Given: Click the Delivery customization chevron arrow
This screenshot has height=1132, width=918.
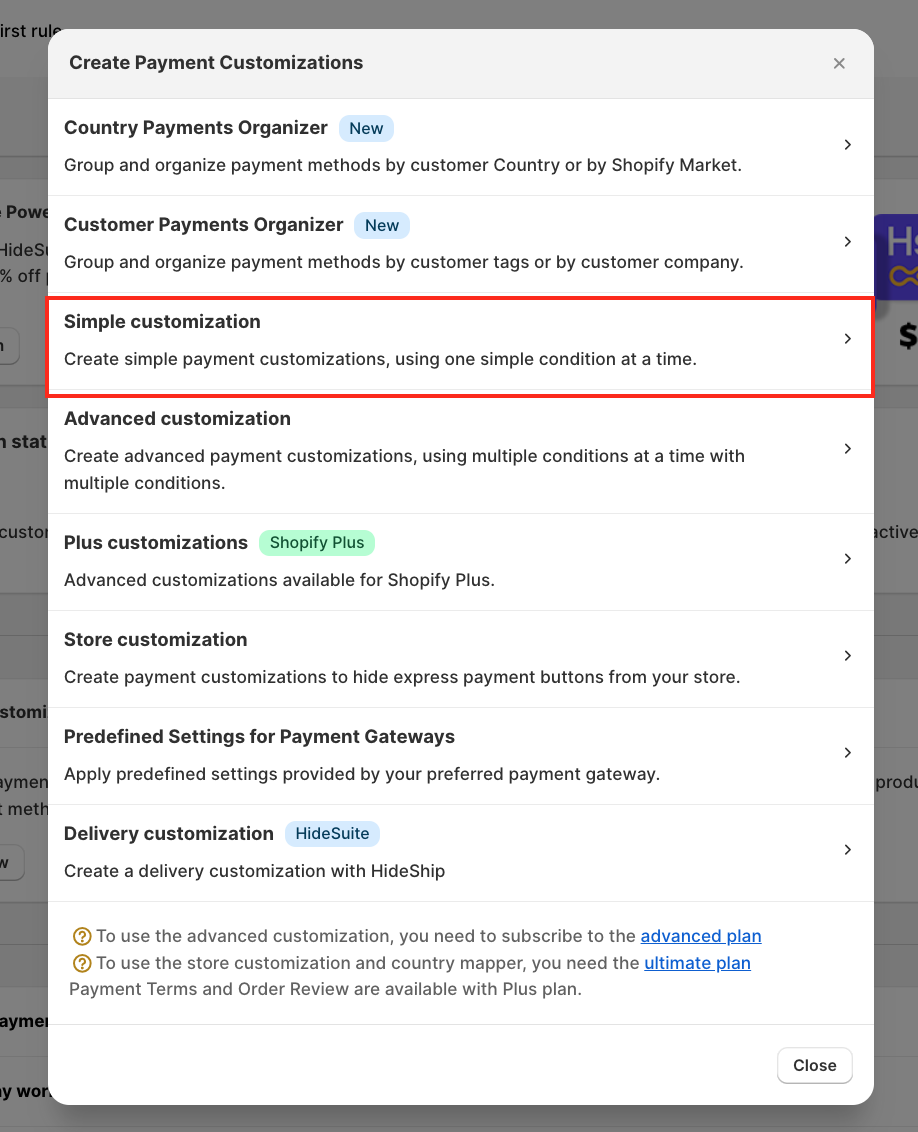Looking at the screenshot, I should pos(847,850).
